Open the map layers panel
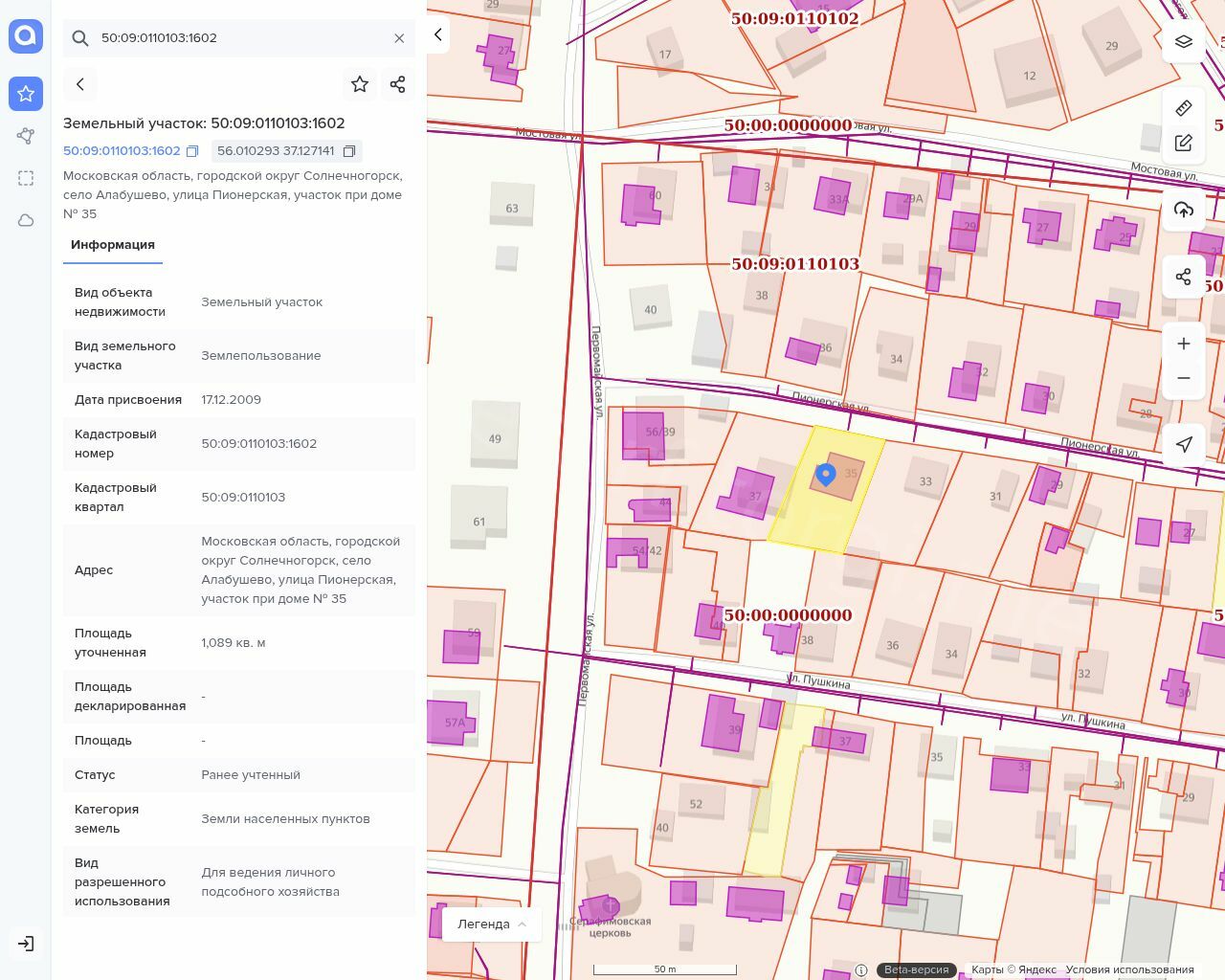This screenshot has height=980, width=1225. point(1184,41)
